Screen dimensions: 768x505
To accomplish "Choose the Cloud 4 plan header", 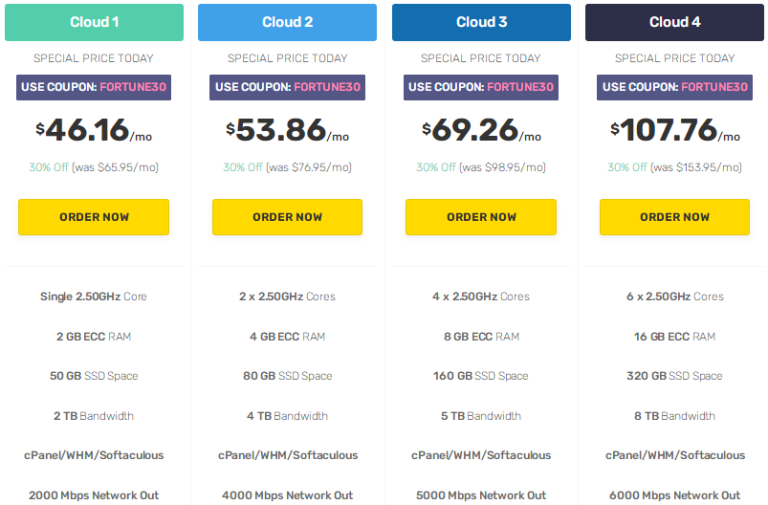I will pyautogui.click(x=674, y=22).
